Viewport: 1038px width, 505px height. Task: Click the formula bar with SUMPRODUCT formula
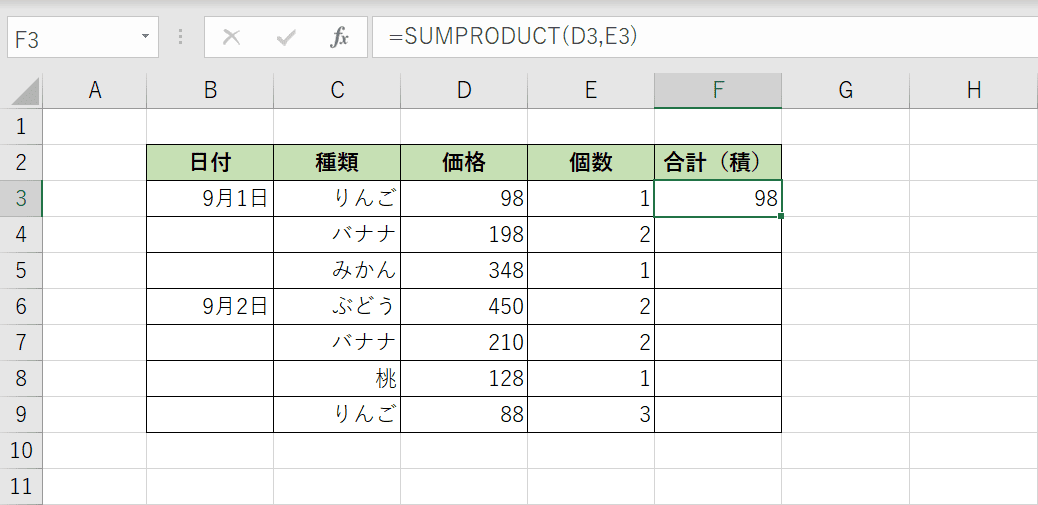(x=704, y=37)
